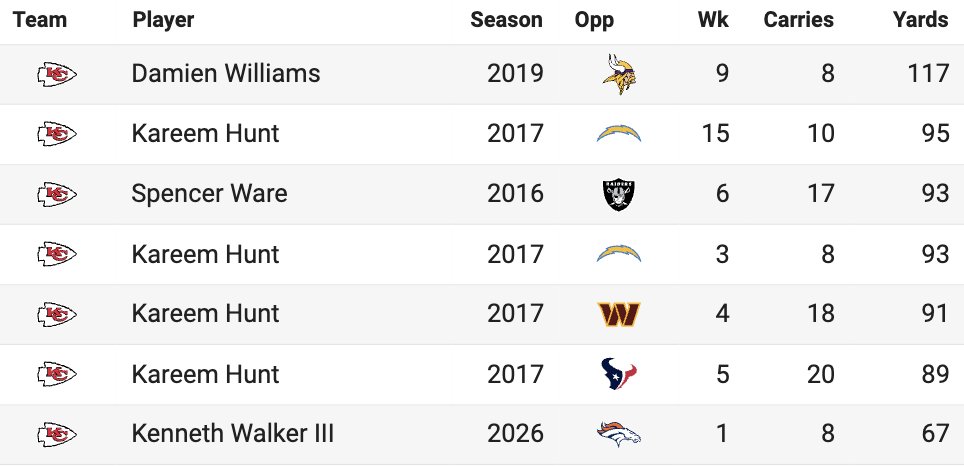Select Spencer Ware player name
The image size is (964, 466).
click(x=209, y=194)
